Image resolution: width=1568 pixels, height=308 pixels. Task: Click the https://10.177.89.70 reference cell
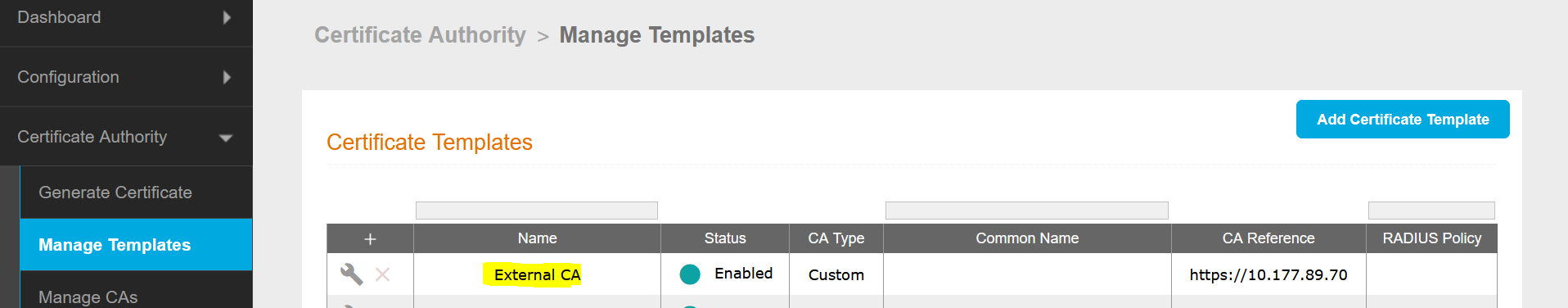click(x=1268, y=275)
